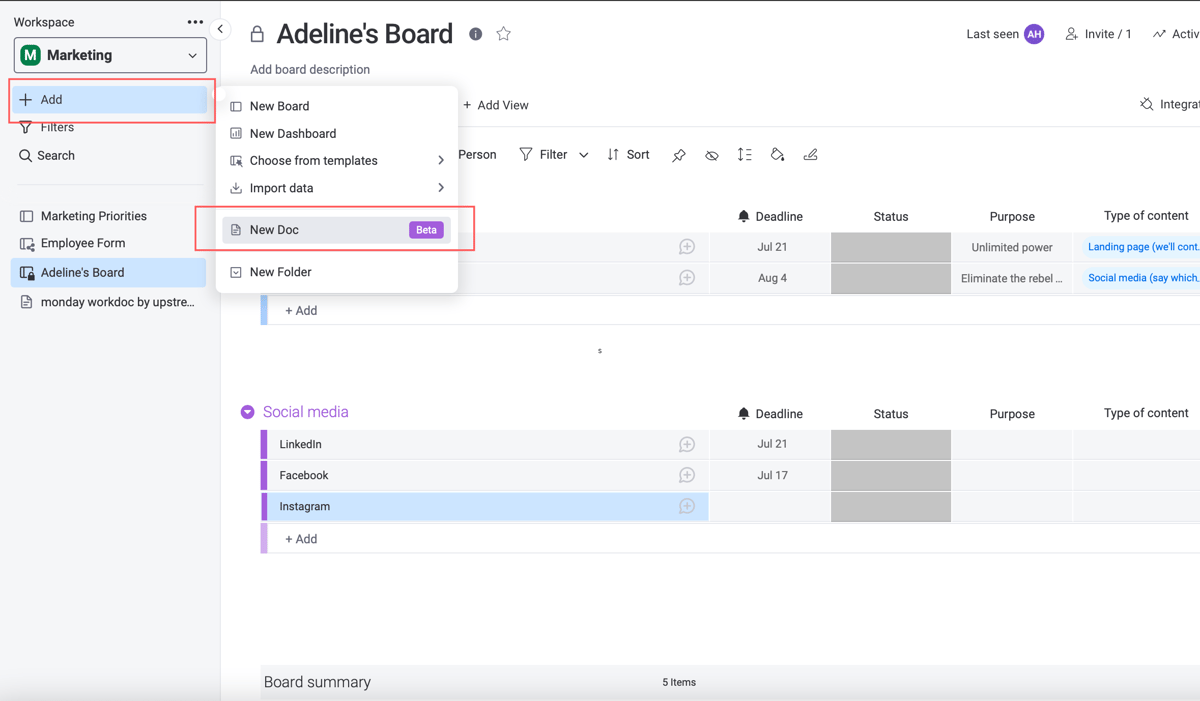The height and width of the screenshot is (701, 1200).
Task: Click LinkedIn's gray Status cell
Action: pos(890,444)
